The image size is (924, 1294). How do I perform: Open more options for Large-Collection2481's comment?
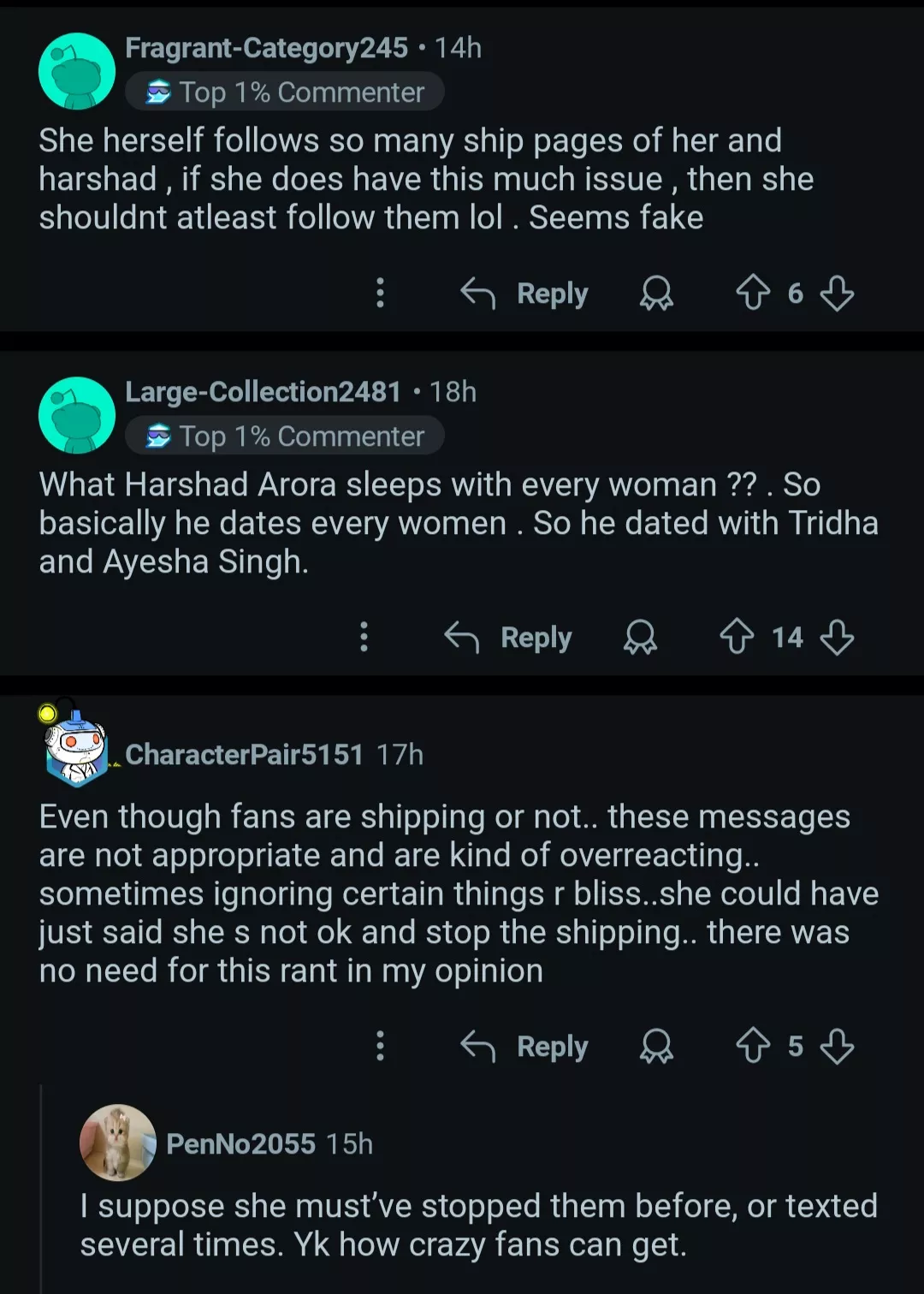click(x=364, y=638)
